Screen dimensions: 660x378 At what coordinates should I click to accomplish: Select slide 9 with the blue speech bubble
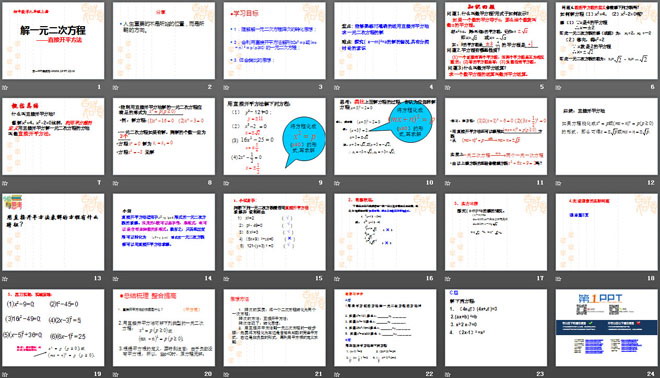[274, 136]
